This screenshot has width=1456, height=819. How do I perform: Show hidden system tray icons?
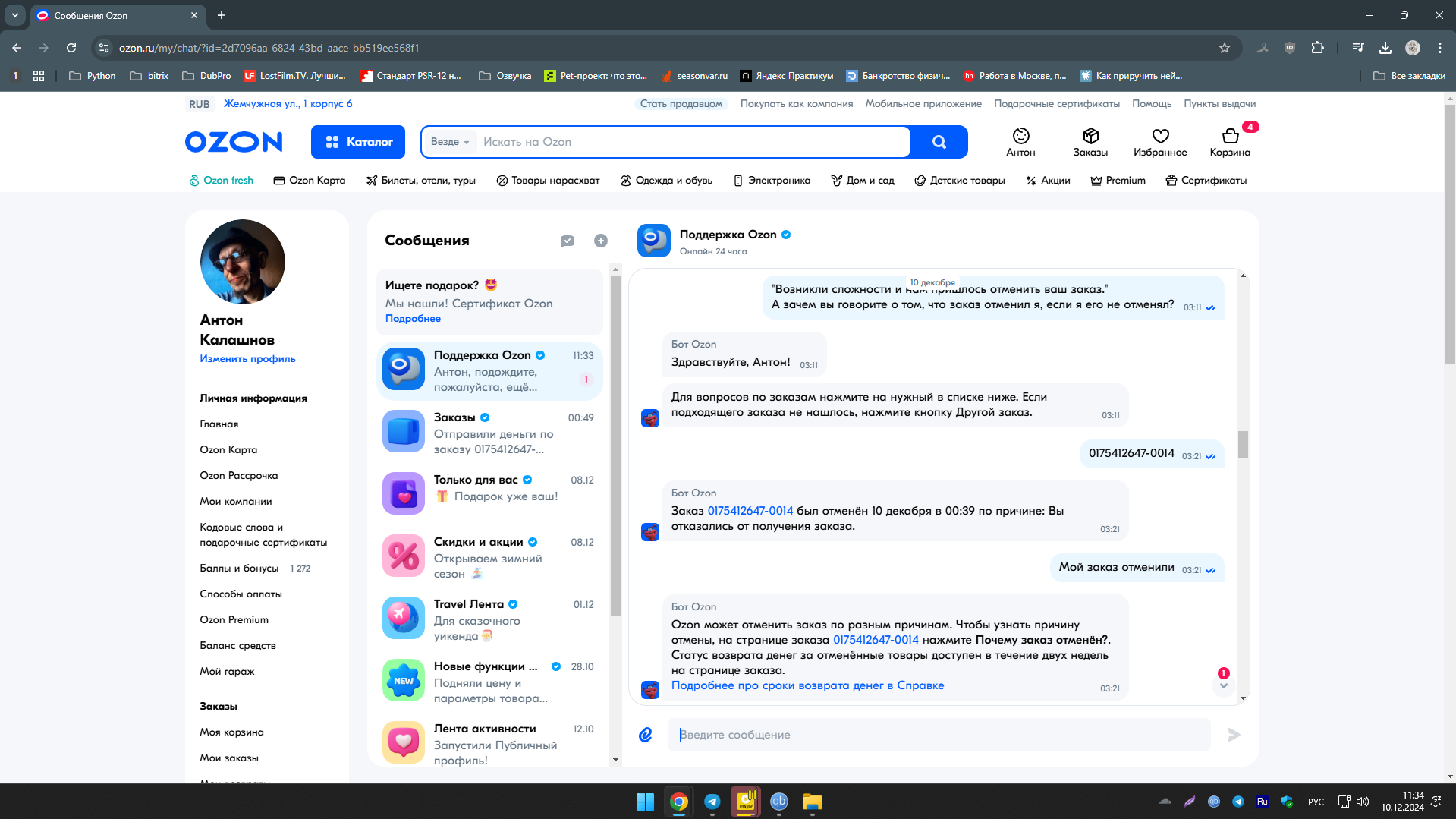click(x=1165, y=802)
